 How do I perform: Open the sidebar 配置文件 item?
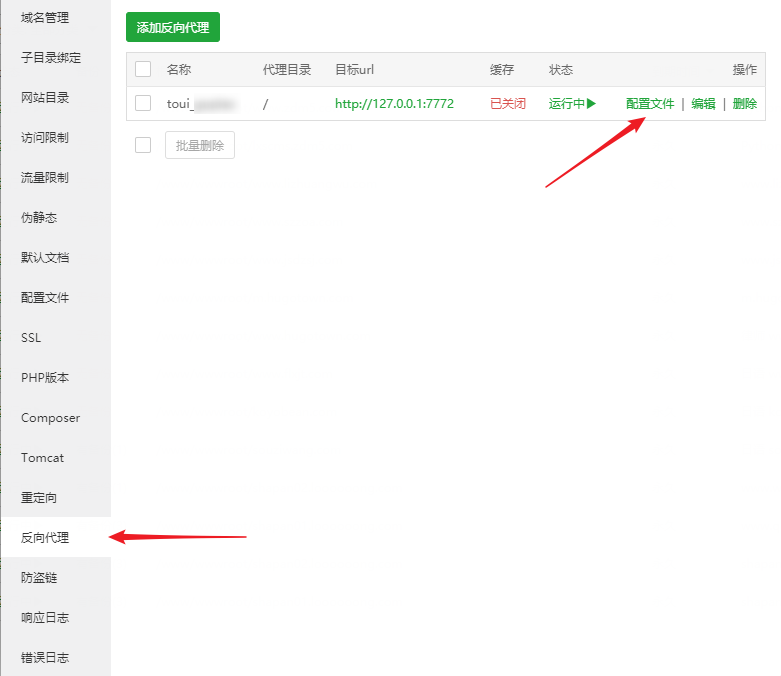[x=45, y=298]
